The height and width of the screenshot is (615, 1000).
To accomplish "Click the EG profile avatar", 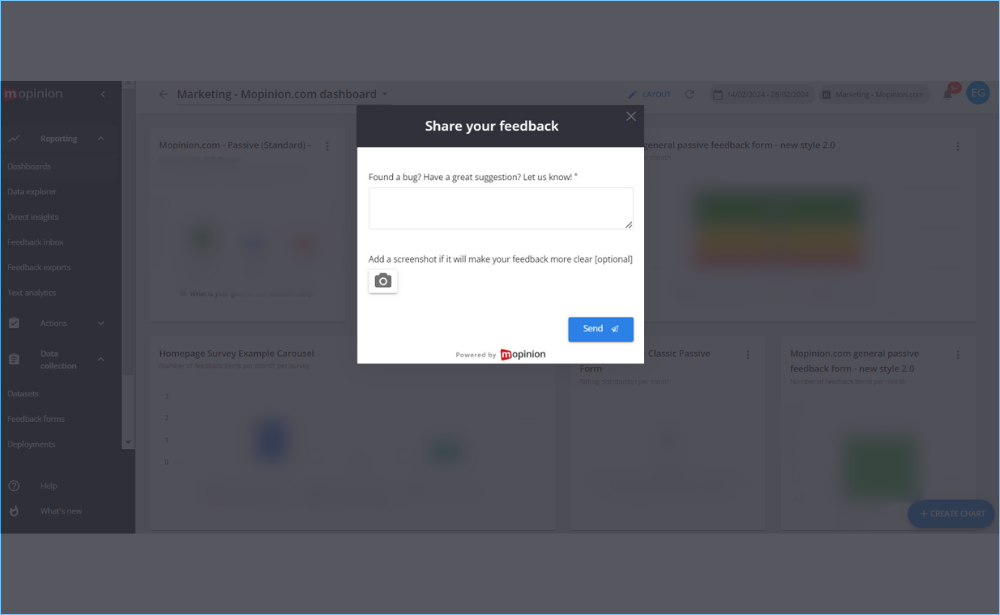I will (977, 92).
